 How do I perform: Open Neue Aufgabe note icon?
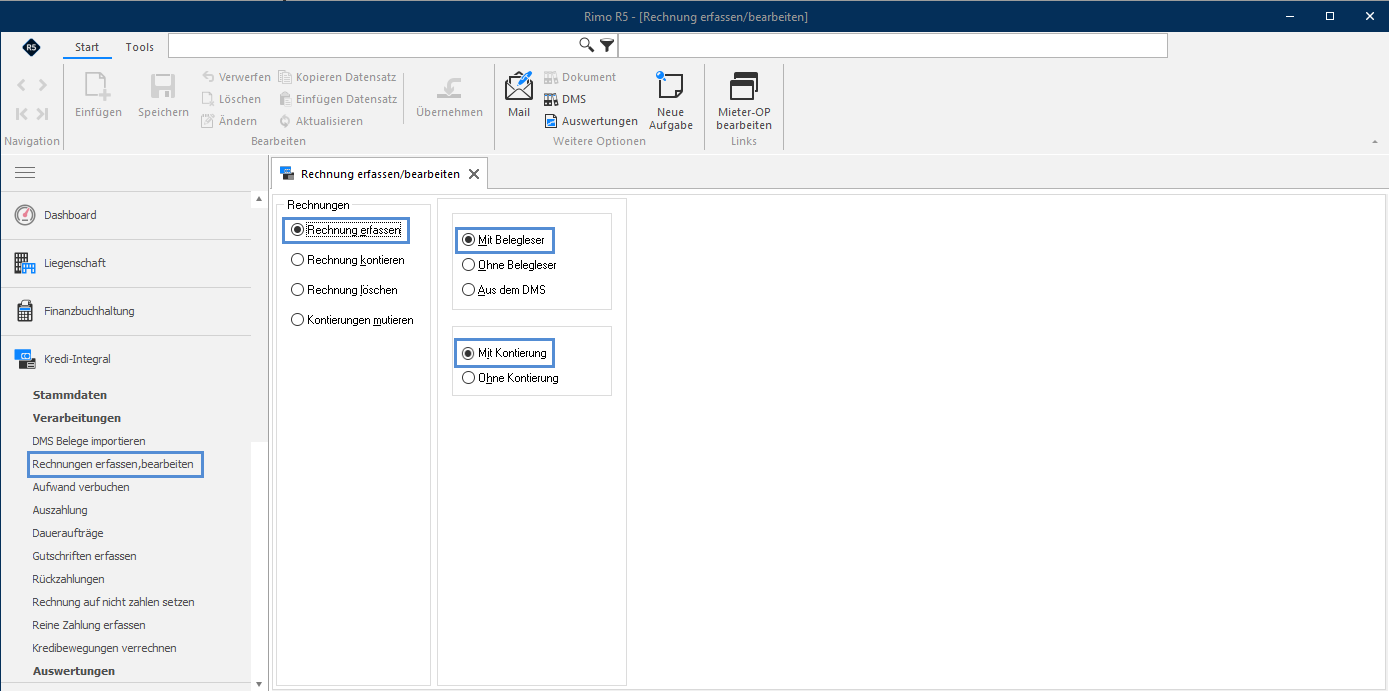pos(670,86)
